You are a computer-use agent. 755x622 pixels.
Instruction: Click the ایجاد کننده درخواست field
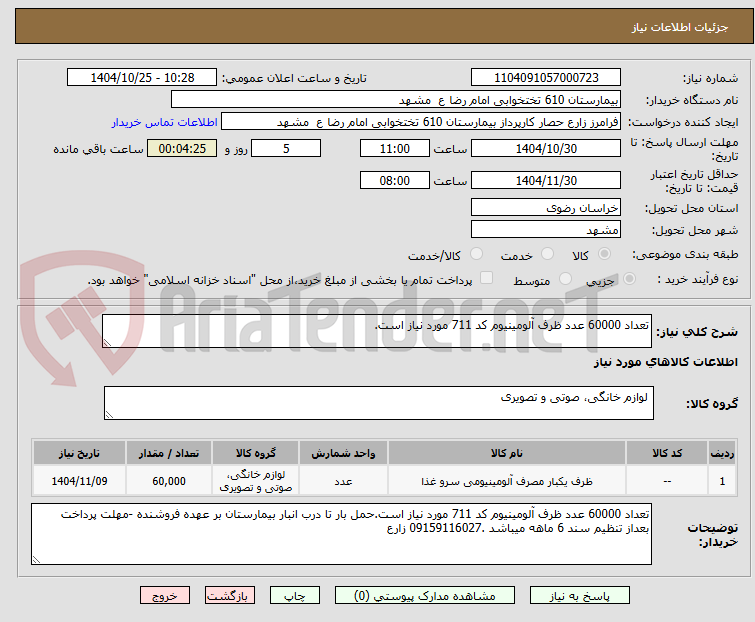421,122
